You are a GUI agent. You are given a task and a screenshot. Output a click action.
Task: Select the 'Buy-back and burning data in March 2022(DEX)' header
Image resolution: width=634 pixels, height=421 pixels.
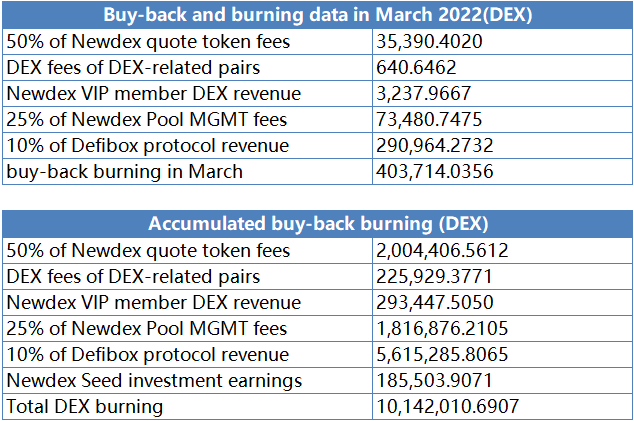tap(318, 15)
